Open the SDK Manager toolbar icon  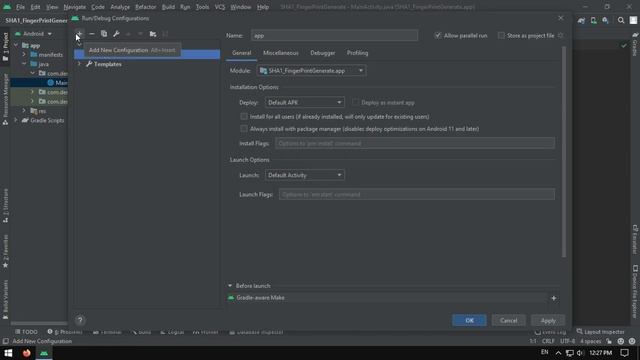[x=605, y=20]
